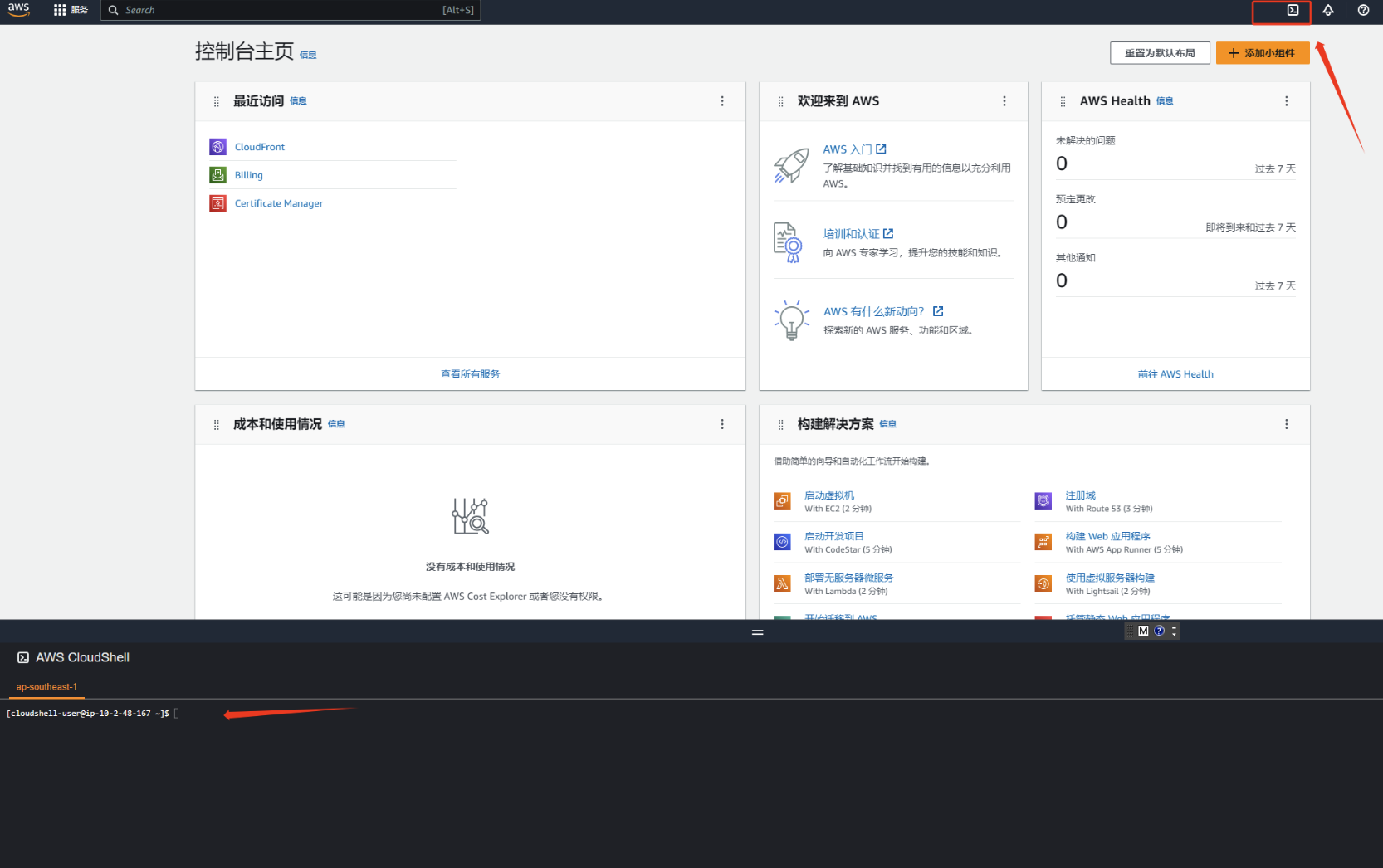
Task: Click the orange add widgets button
Action: tap(1263, 53)
